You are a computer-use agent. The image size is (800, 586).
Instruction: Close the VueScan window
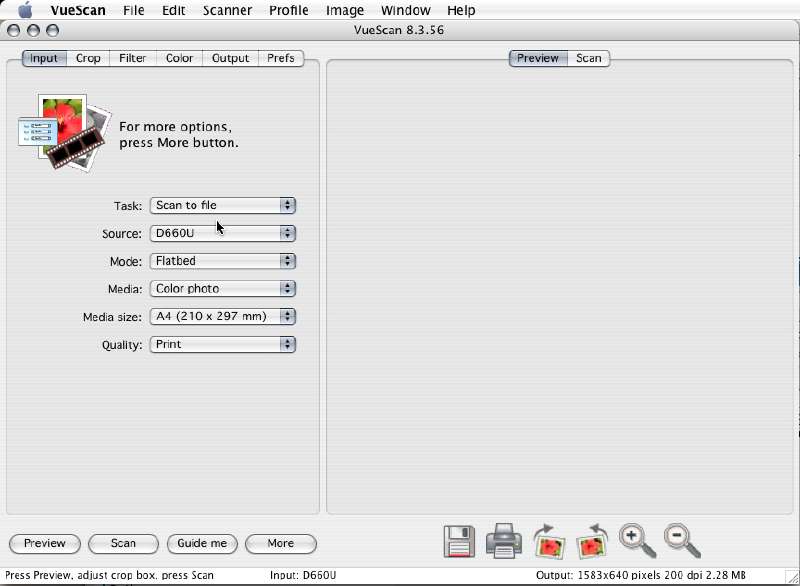[x=14, y=31]
